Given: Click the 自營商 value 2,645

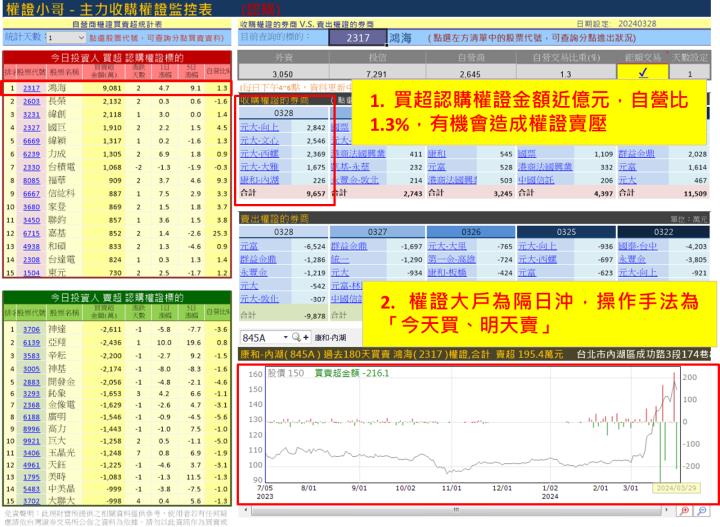Looking at the screenshot, I should point(470,74).
